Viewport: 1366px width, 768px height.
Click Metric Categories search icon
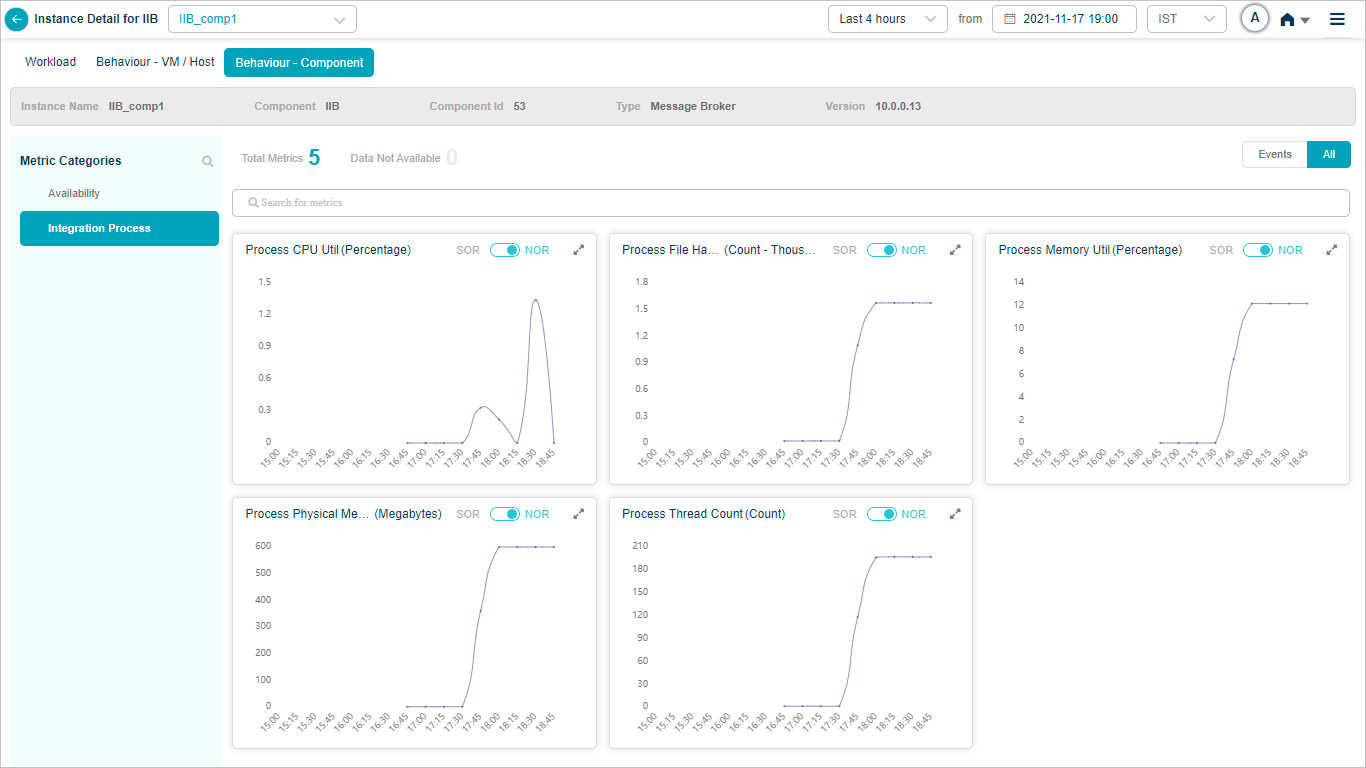pyautogui.click(x=208, y=161)
